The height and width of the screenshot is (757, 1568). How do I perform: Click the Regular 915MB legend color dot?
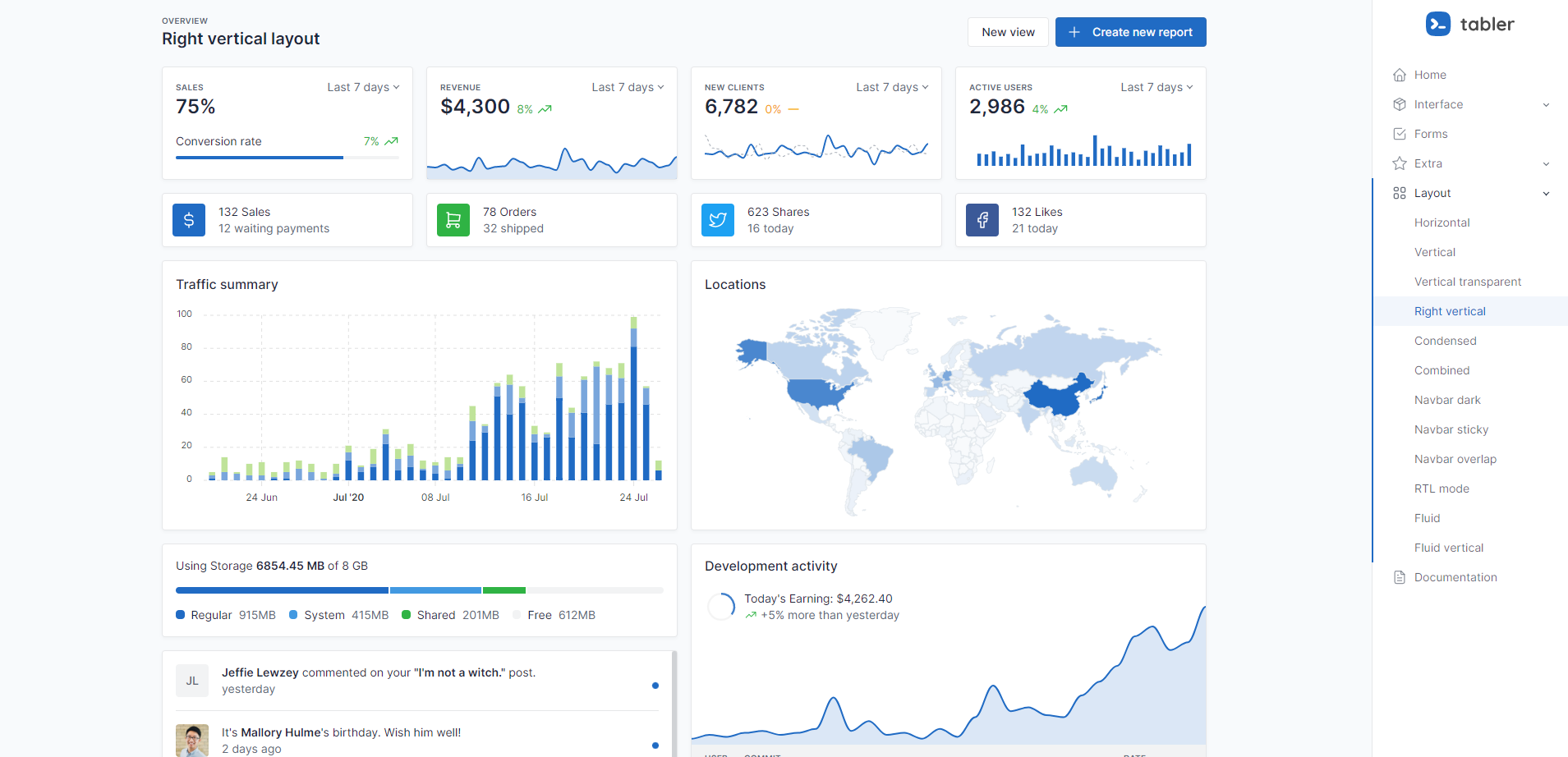click(180, 614)
